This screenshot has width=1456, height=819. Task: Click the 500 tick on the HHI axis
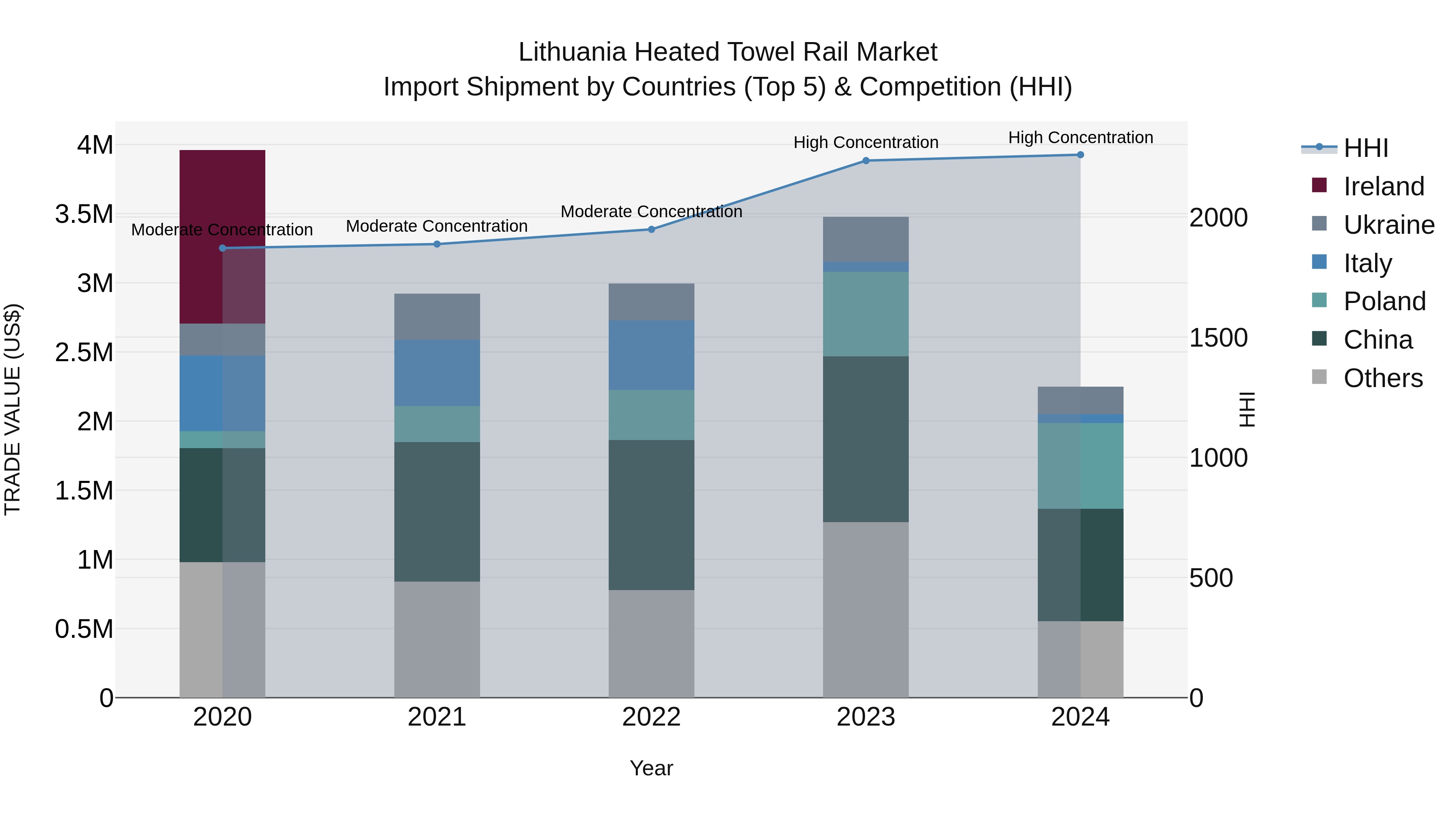click(1211, 578)
